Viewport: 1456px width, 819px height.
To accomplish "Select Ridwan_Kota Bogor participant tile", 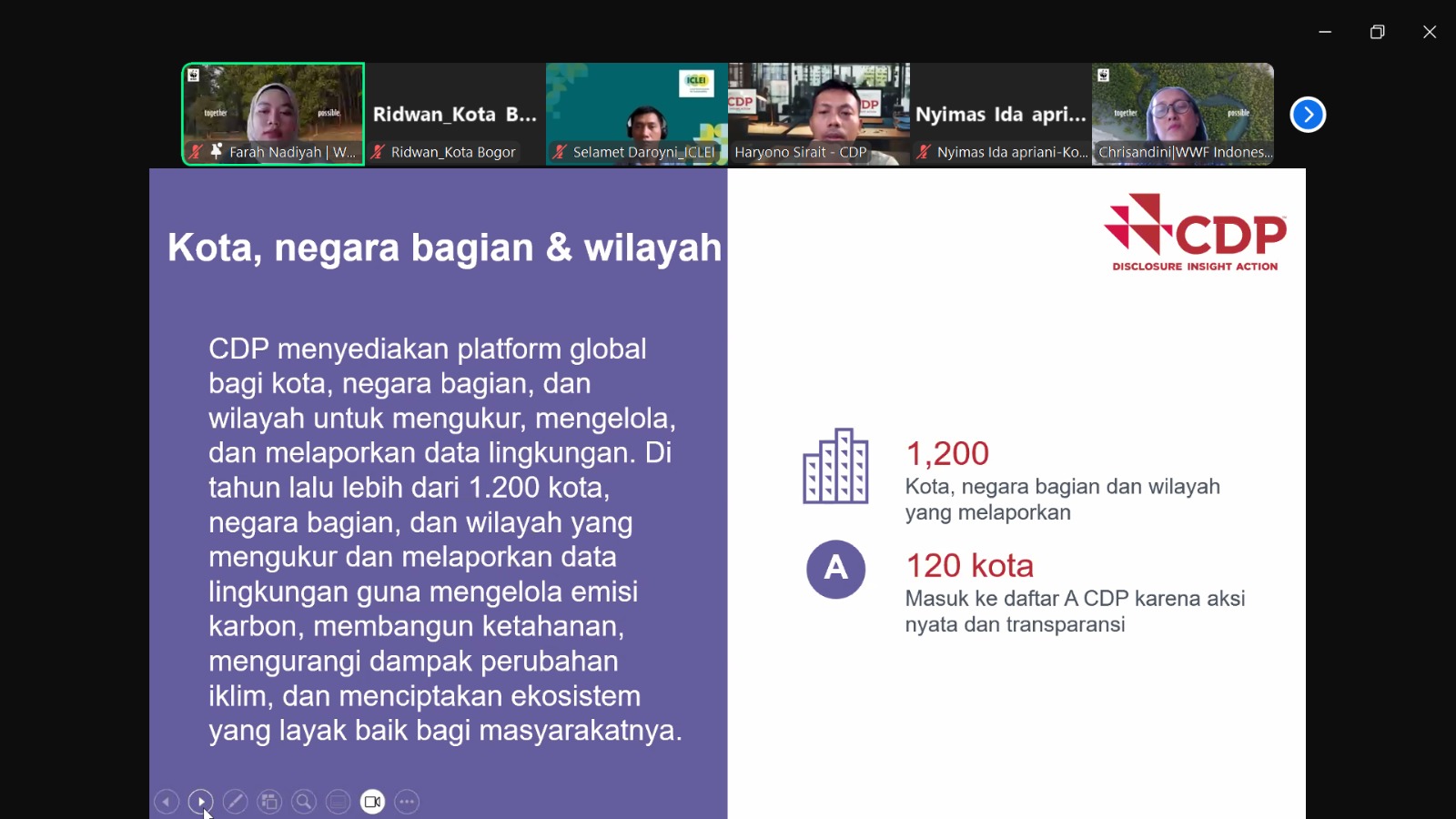I will (x=455, y=114).
